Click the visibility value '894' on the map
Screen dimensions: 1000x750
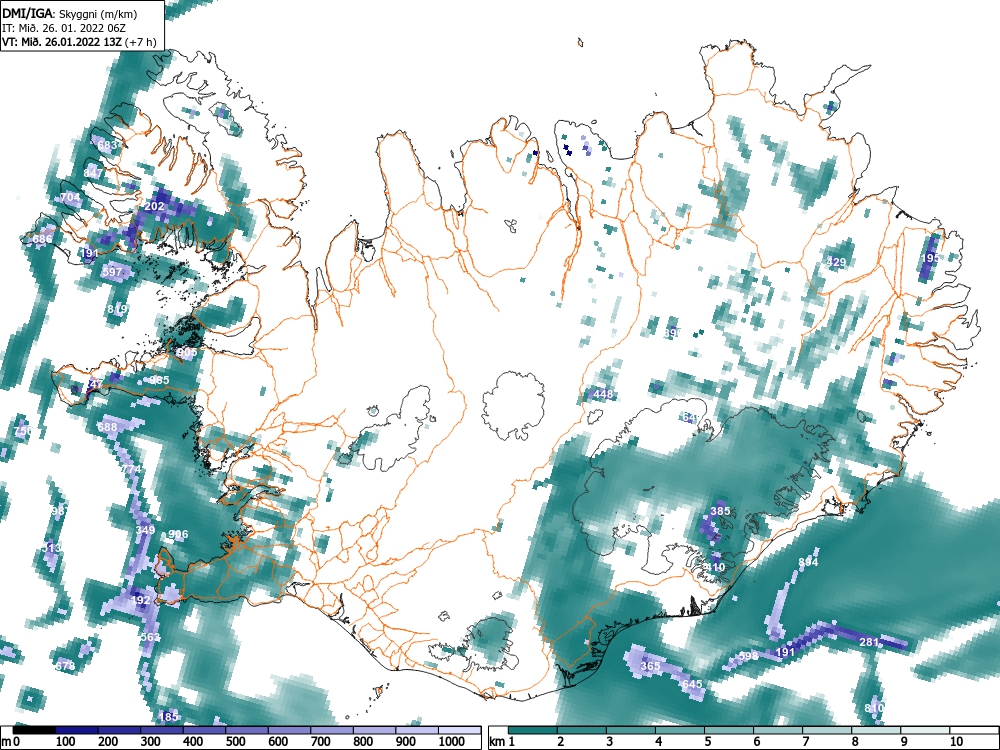[x=808, y=562]
